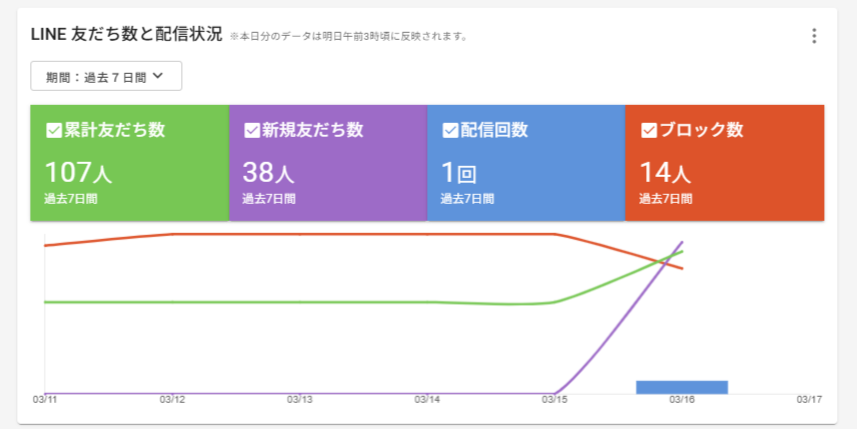Open the three-dot more options menu

[x=814, y=36]
